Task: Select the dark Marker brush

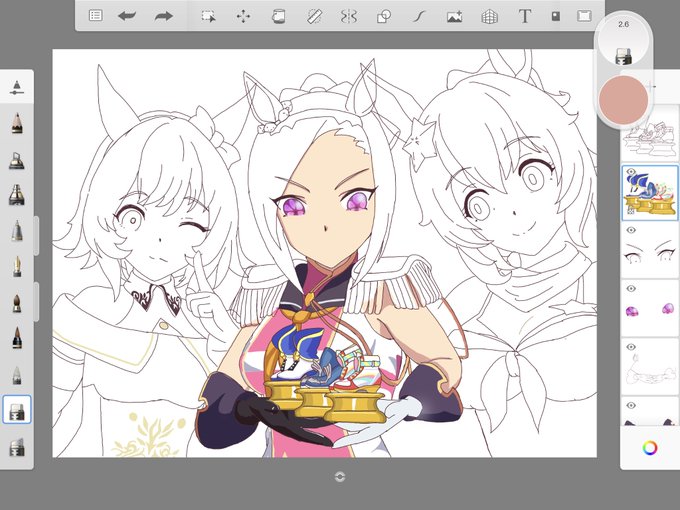Action: tap(16, 195)
